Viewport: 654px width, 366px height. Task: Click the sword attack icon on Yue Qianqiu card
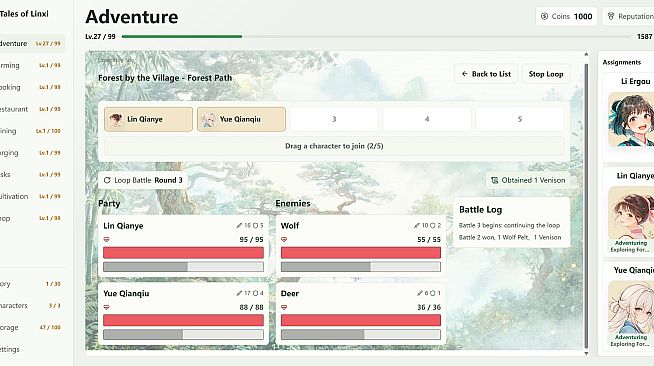click(239, 293)
